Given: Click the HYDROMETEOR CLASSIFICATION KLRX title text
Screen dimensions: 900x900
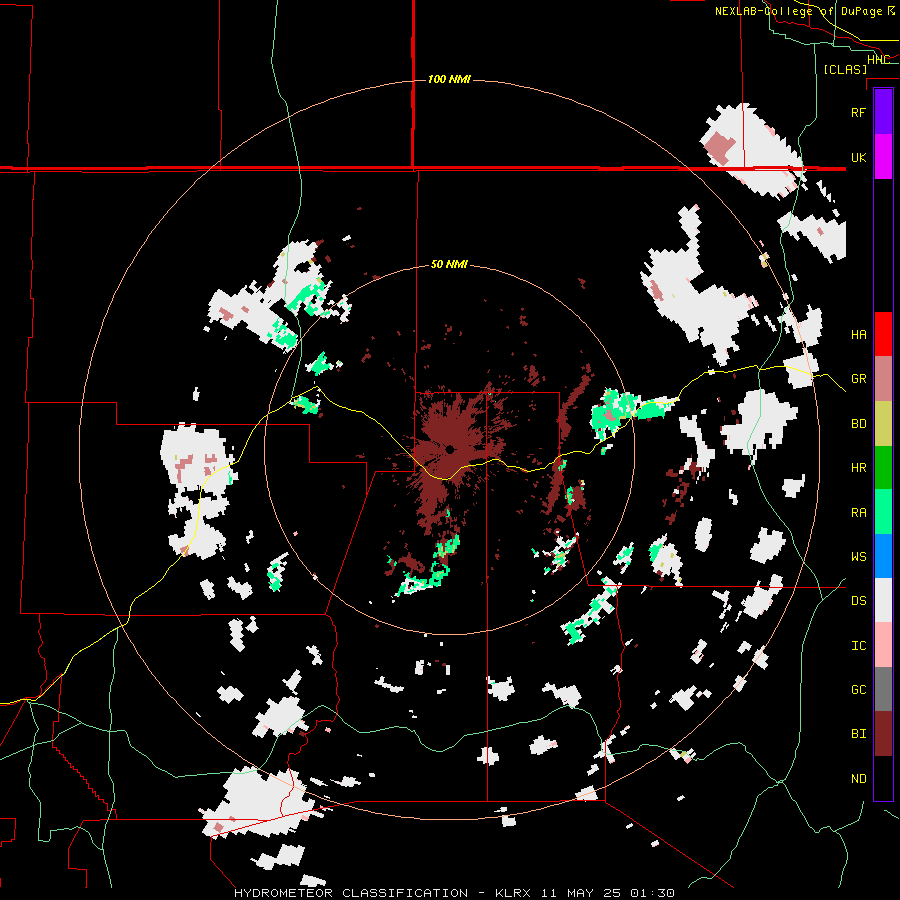Looking at the screenshot, I should point(454,893).
